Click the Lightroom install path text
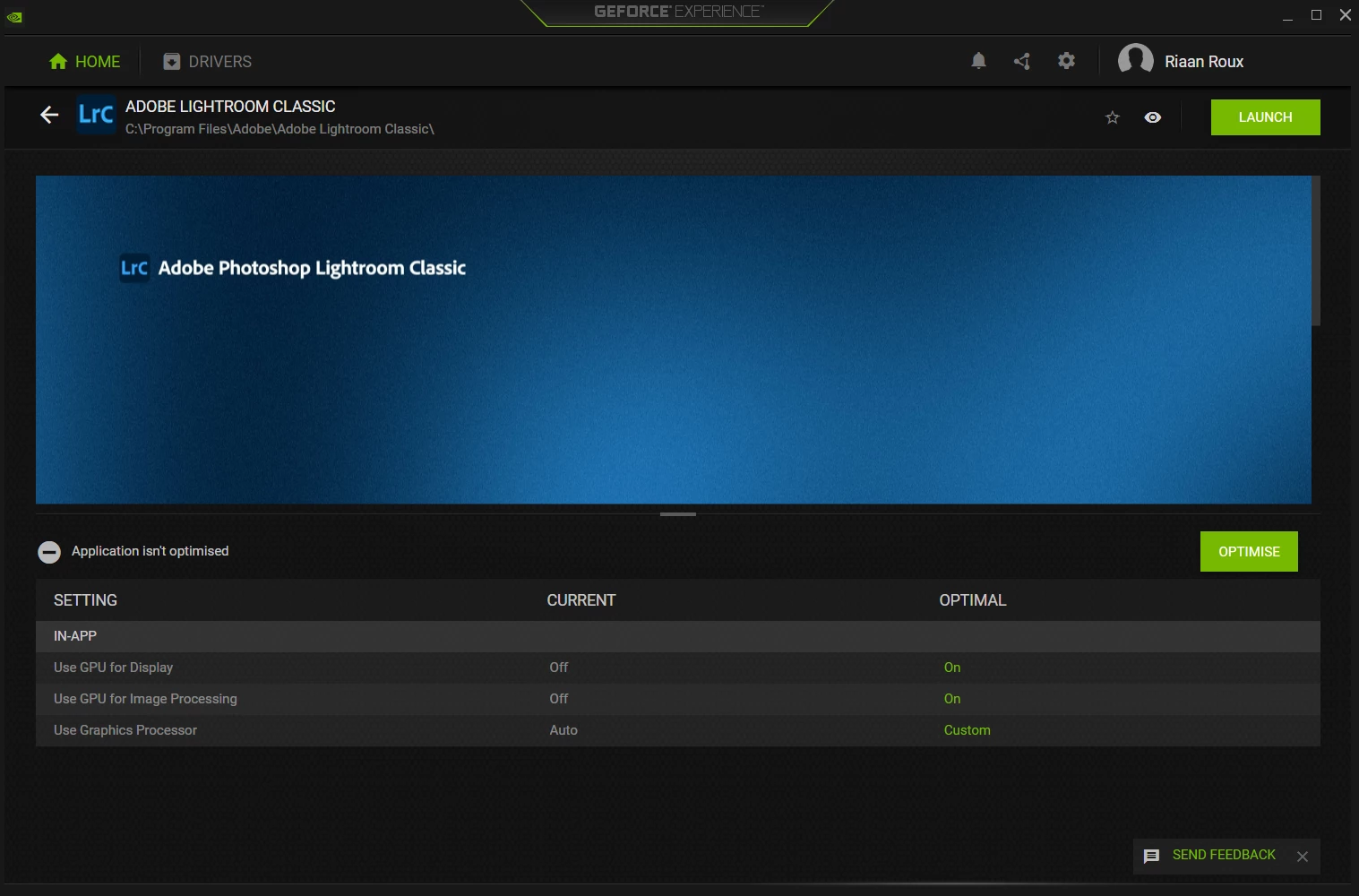This screenshot has width=1359, height=896. click(x=280, y=129)
